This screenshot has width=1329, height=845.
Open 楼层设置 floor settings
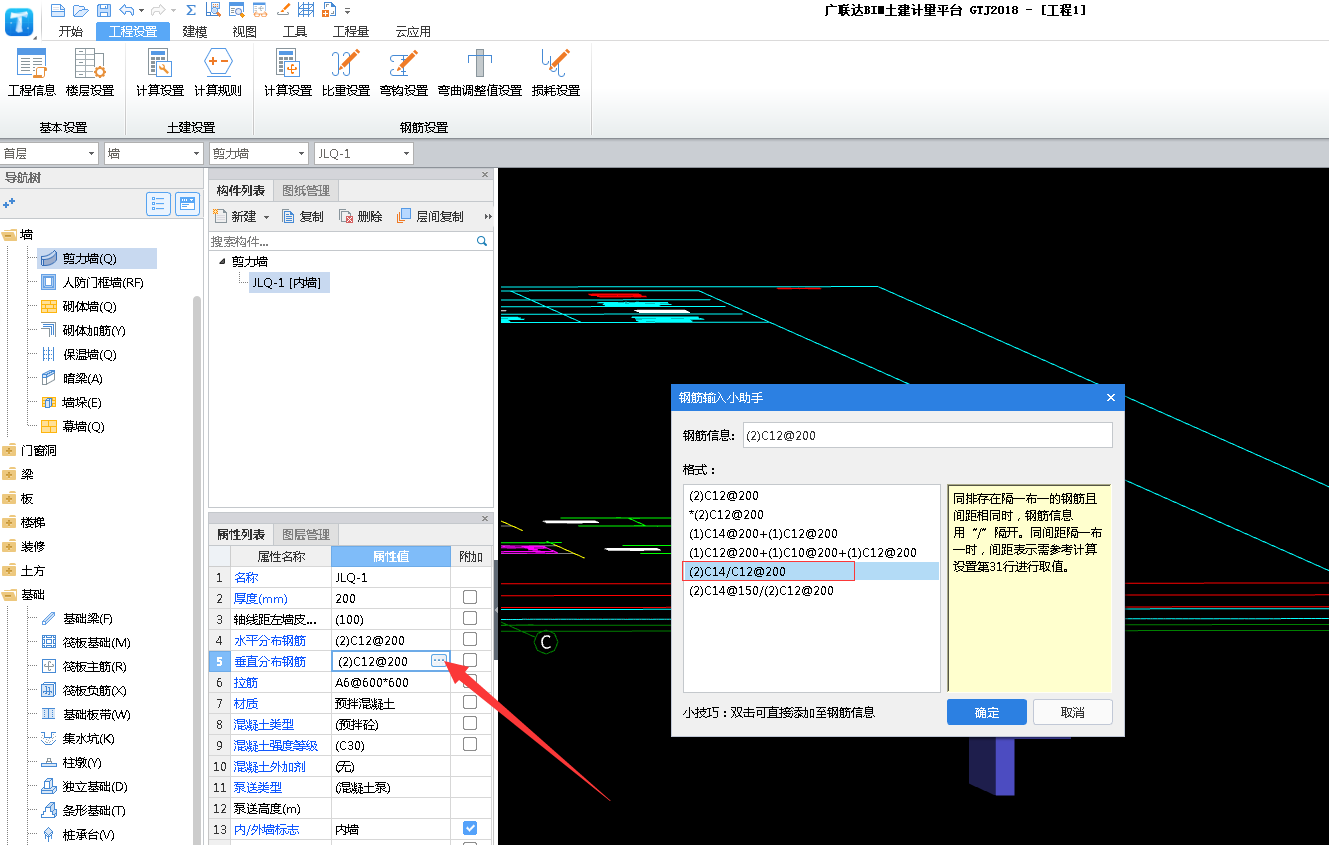pos(90,72)
